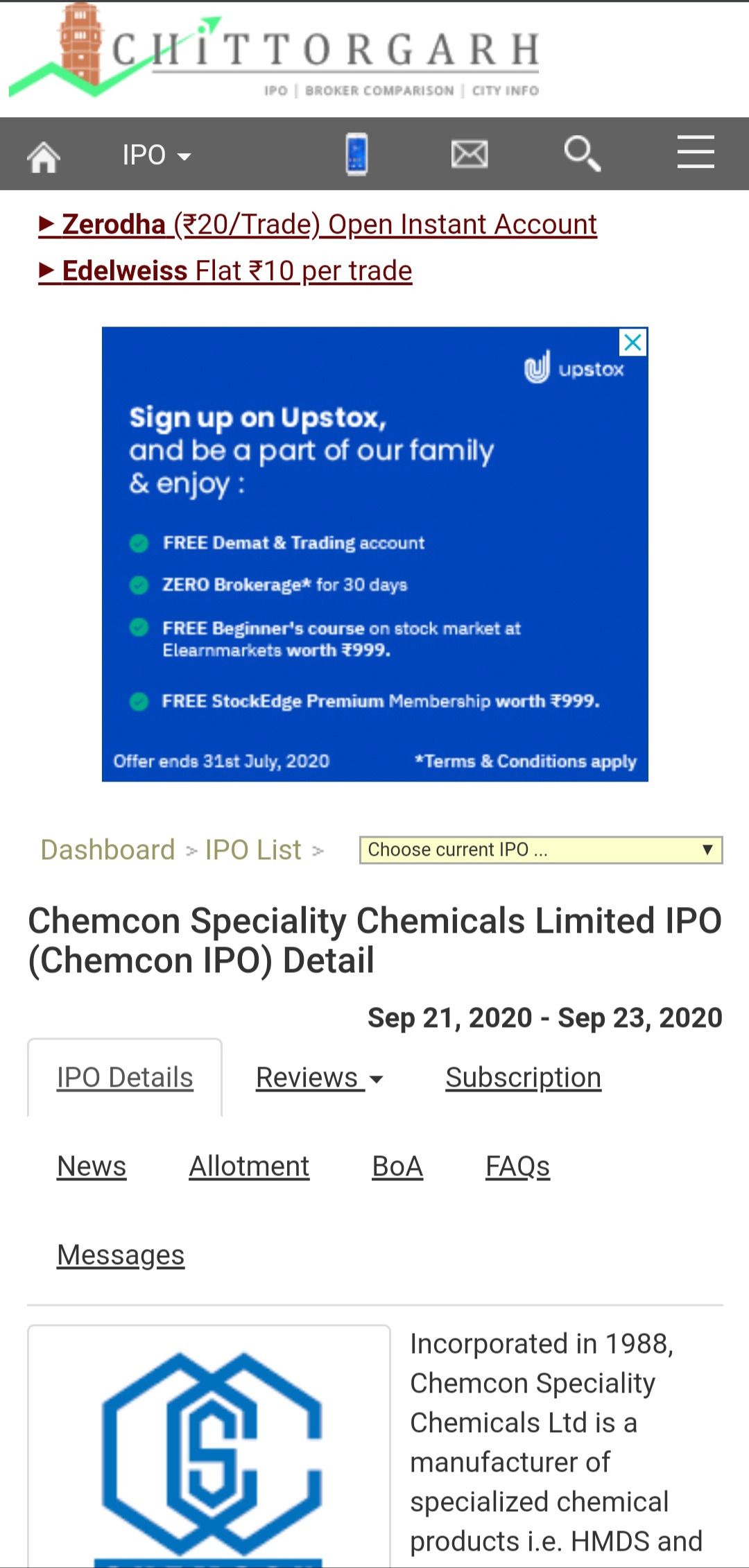This screenshot has width=749, height=1568.
Task: Open the FAQs tab
Action: tap(517, 1166)
